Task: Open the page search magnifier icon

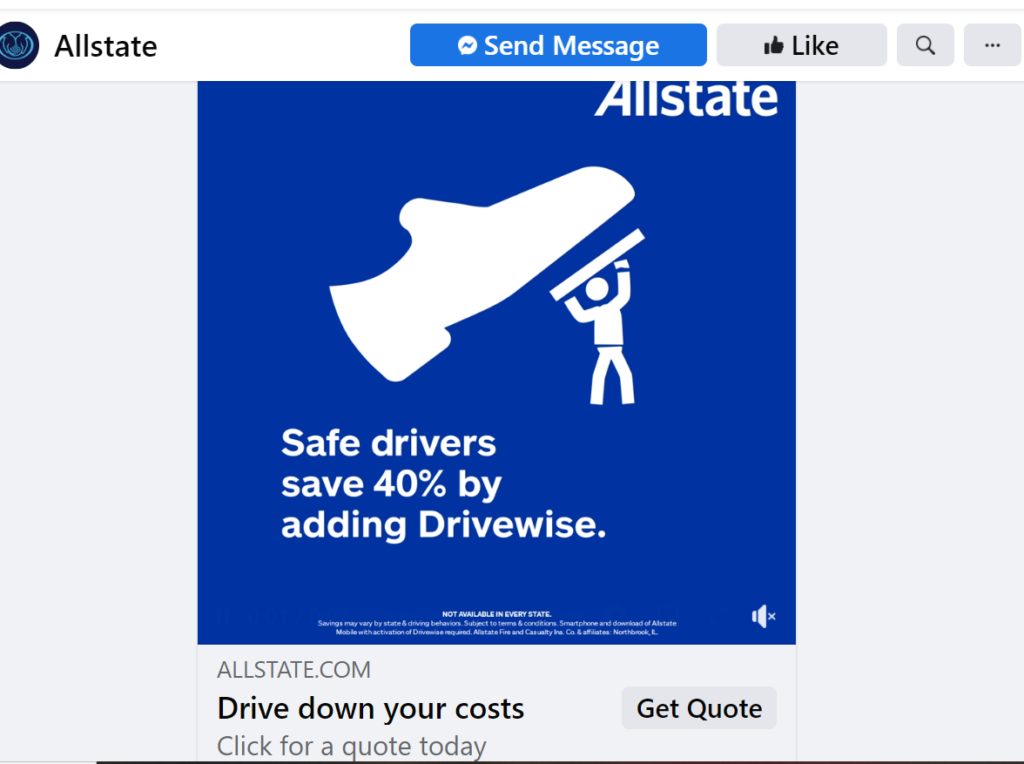Action: tap(925, 45)
